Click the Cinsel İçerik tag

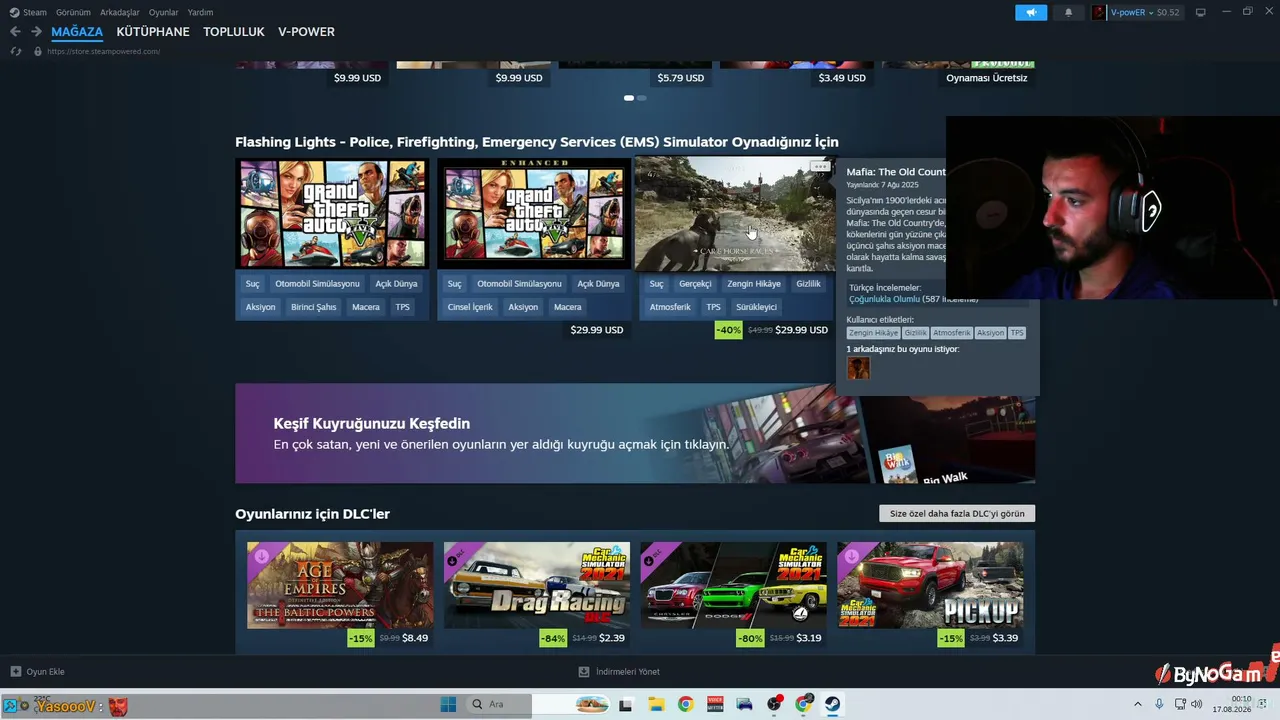tap(470, 307)
